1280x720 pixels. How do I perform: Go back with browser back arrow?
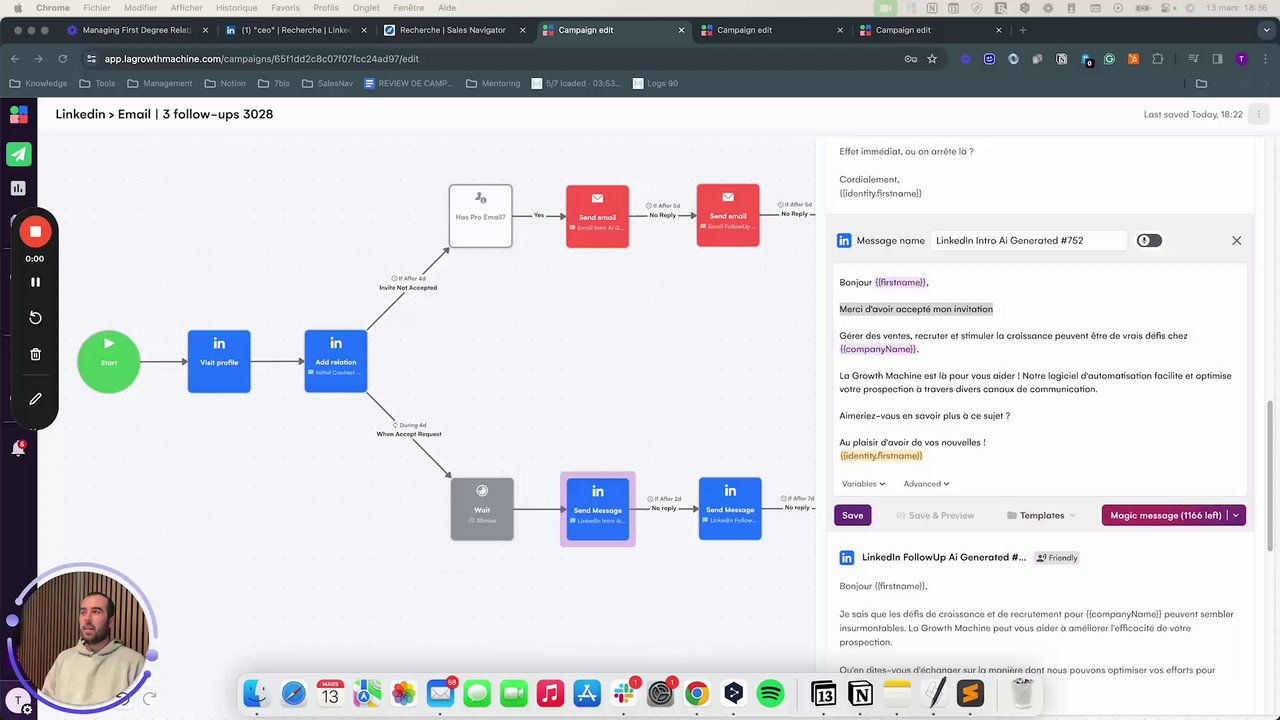(15, 59)
